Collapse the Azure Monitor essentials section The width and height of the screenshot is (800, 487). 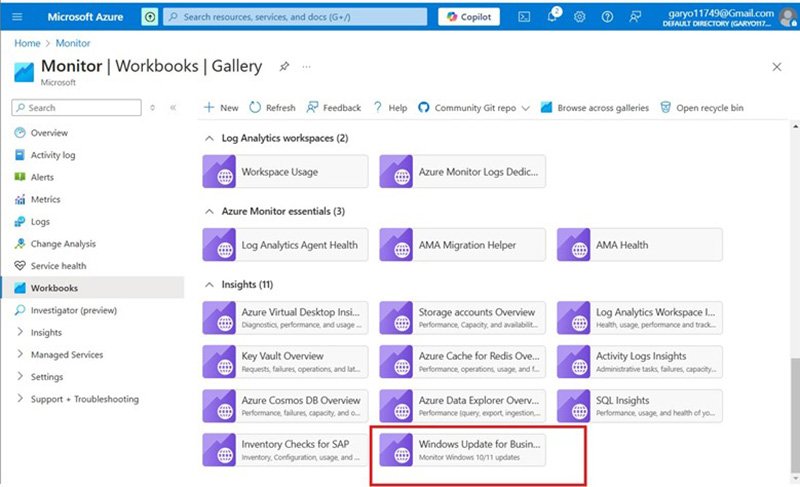(209, 211)
